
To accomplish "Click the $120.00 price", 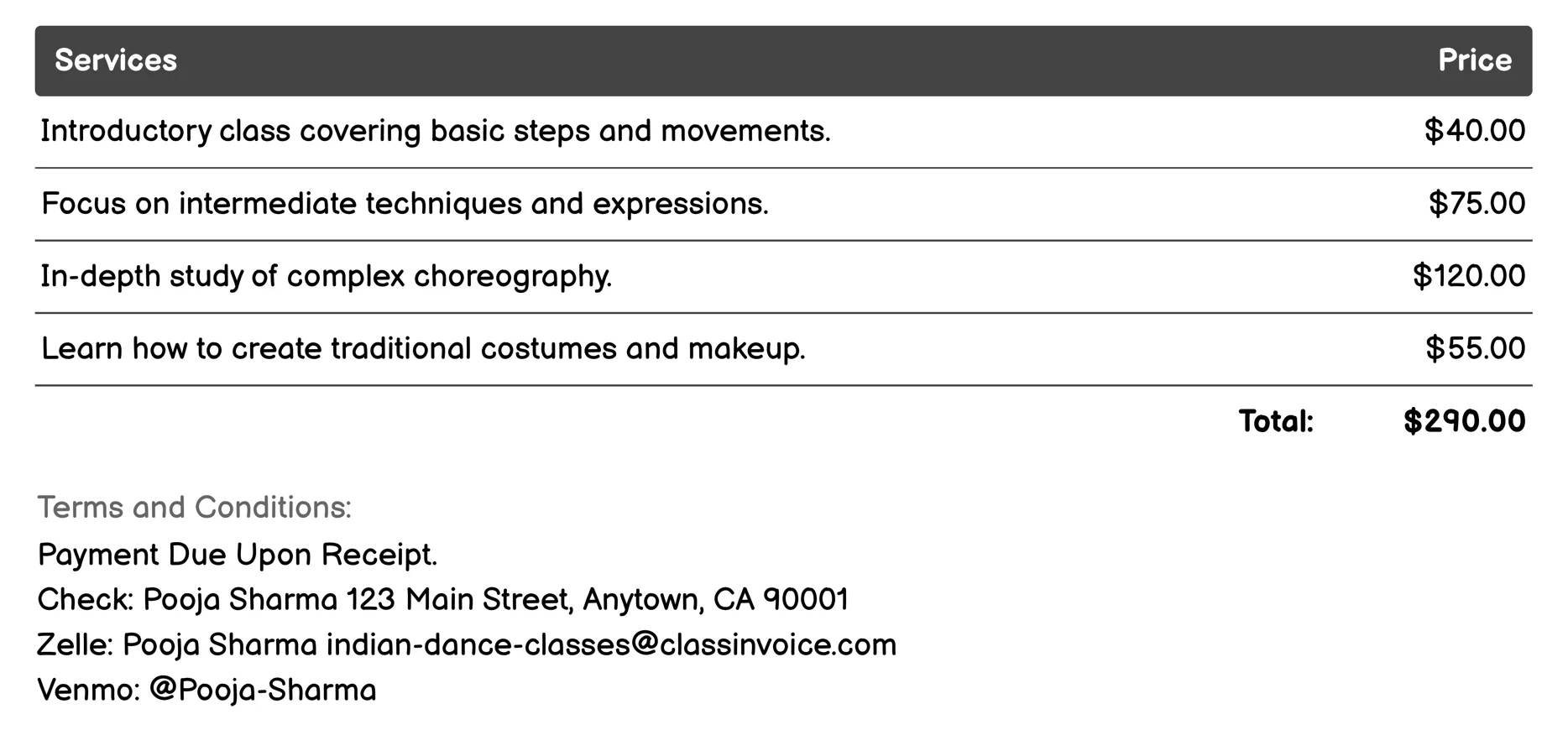I will [1468, 276].
